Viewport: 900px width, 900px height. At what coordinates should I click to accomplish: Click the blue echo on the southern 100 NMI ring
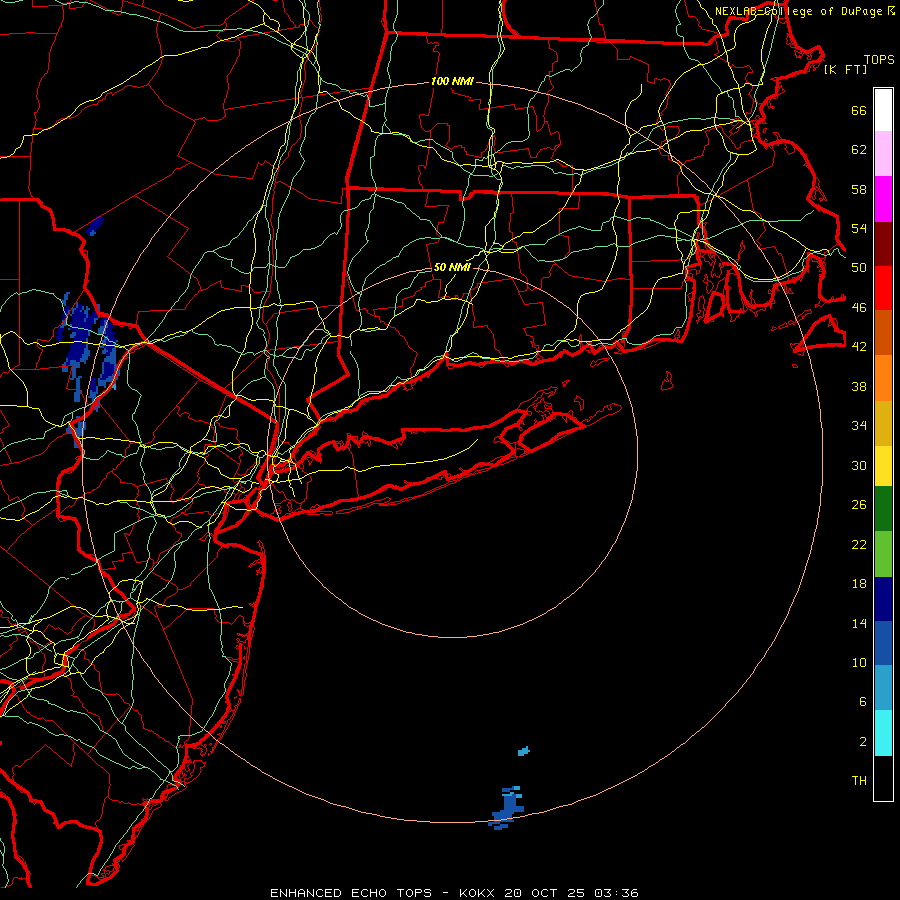click(x=506, y=808)
